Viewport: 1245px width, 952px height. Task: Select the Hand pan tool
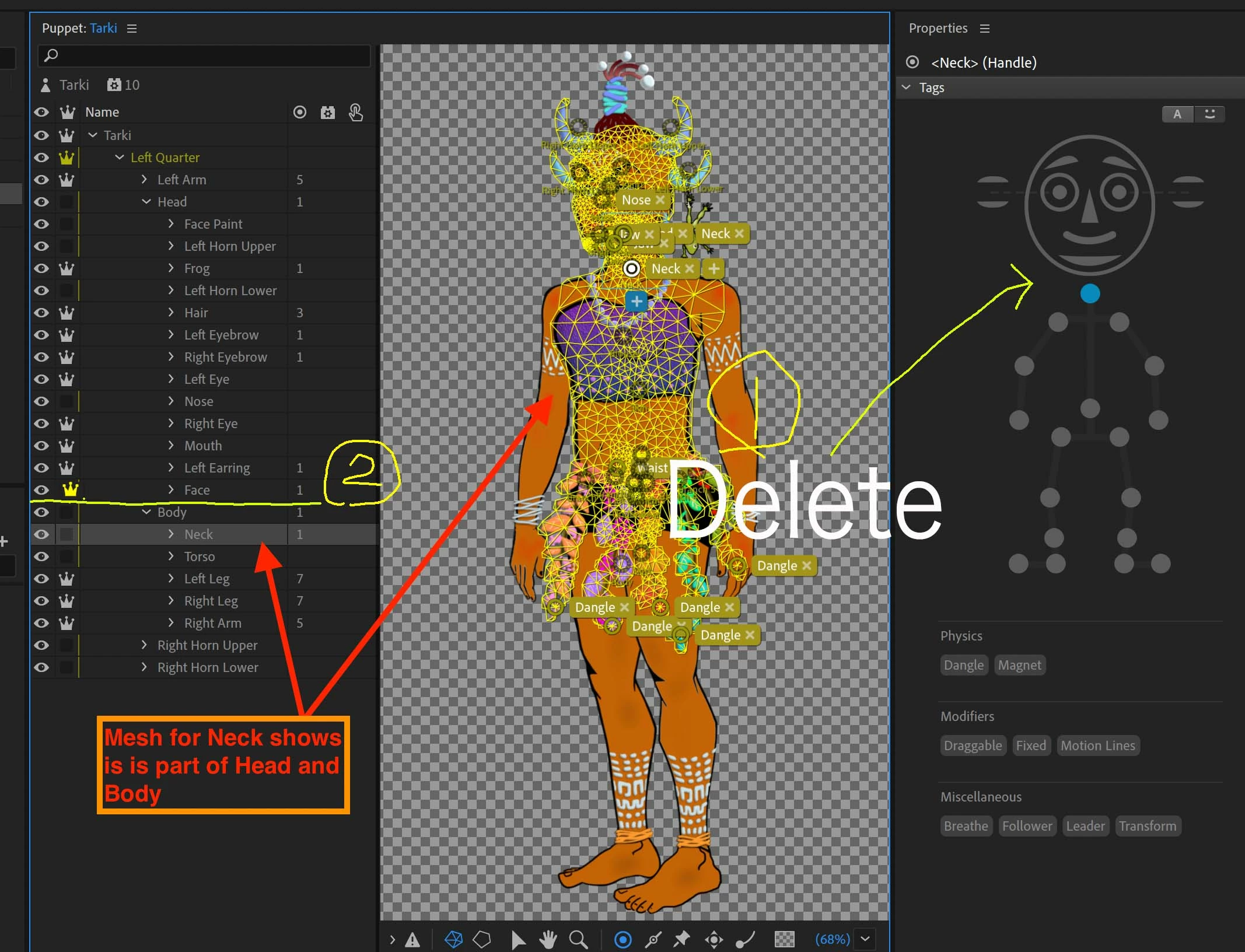point(548,939)
